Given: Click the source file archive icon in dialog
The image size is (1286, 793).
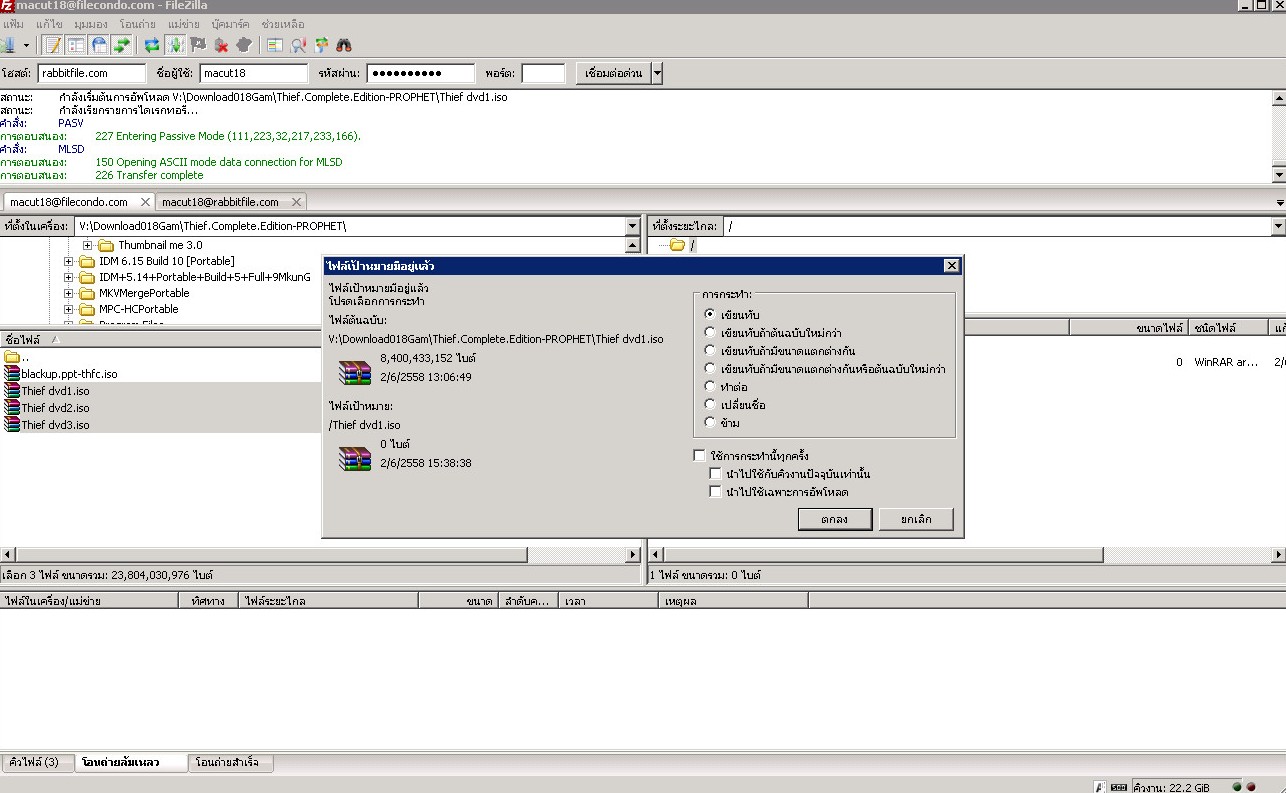Looking at the screenshot, I should [354, 371].
